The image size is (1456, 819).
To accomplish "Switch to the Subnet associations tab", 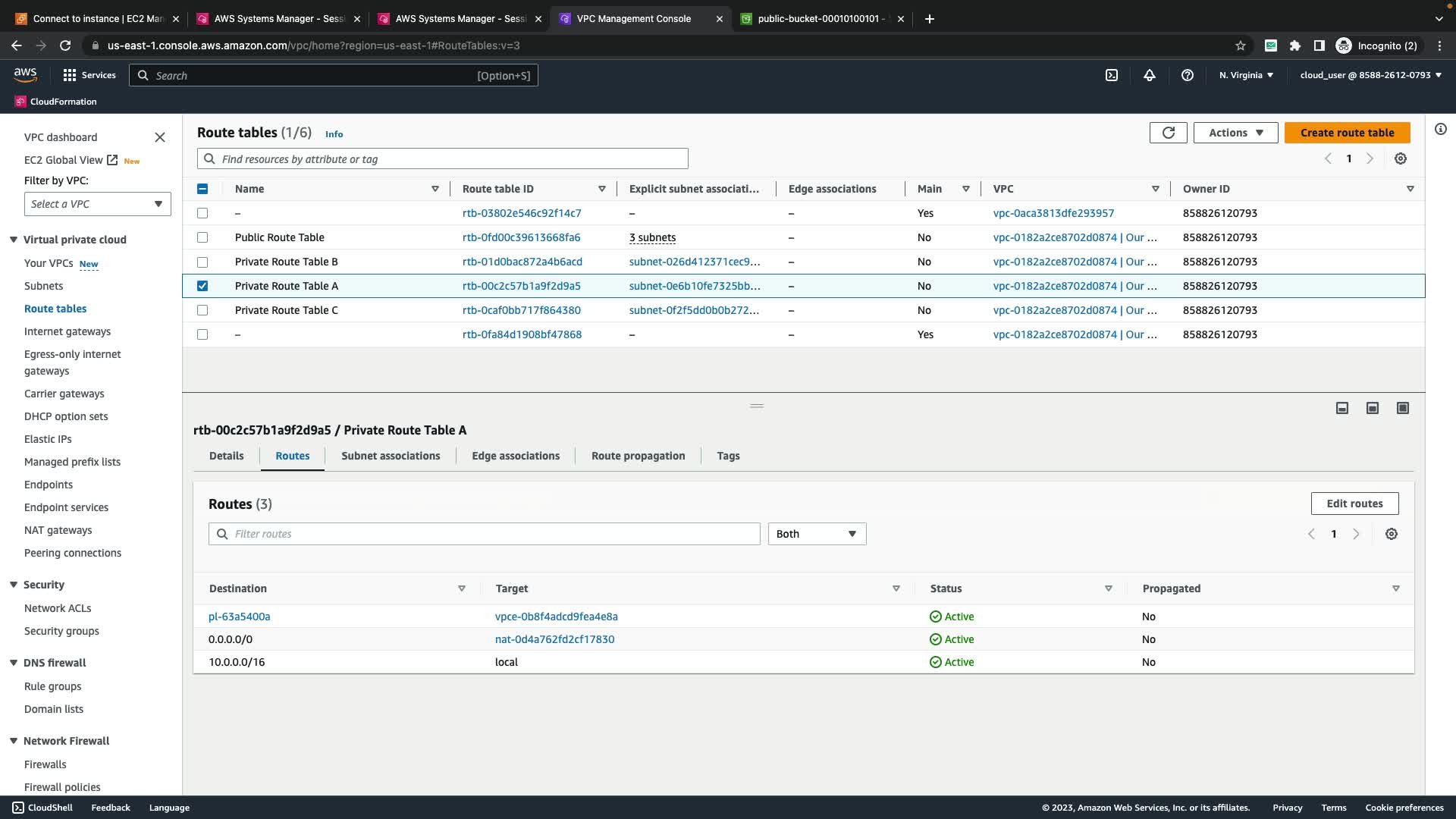I will (391, 456).
